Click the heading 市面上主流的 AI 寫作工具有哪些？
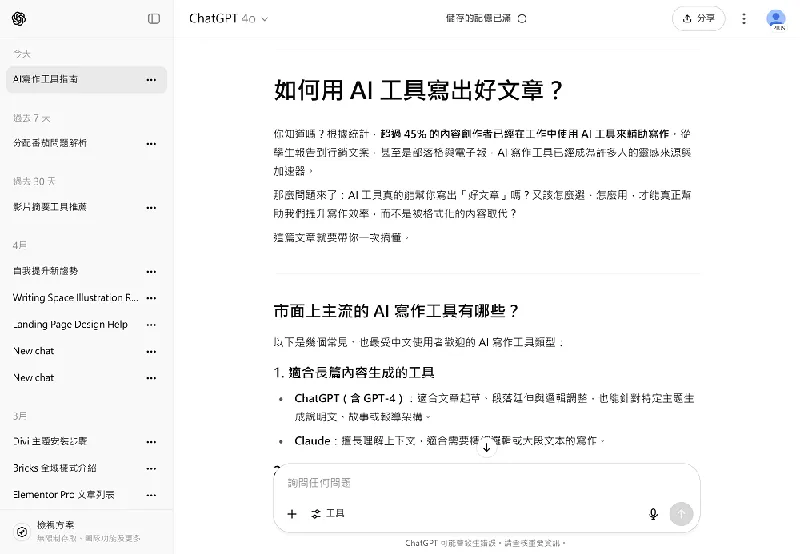The image size is (800, 554). [x=396, y=311]
